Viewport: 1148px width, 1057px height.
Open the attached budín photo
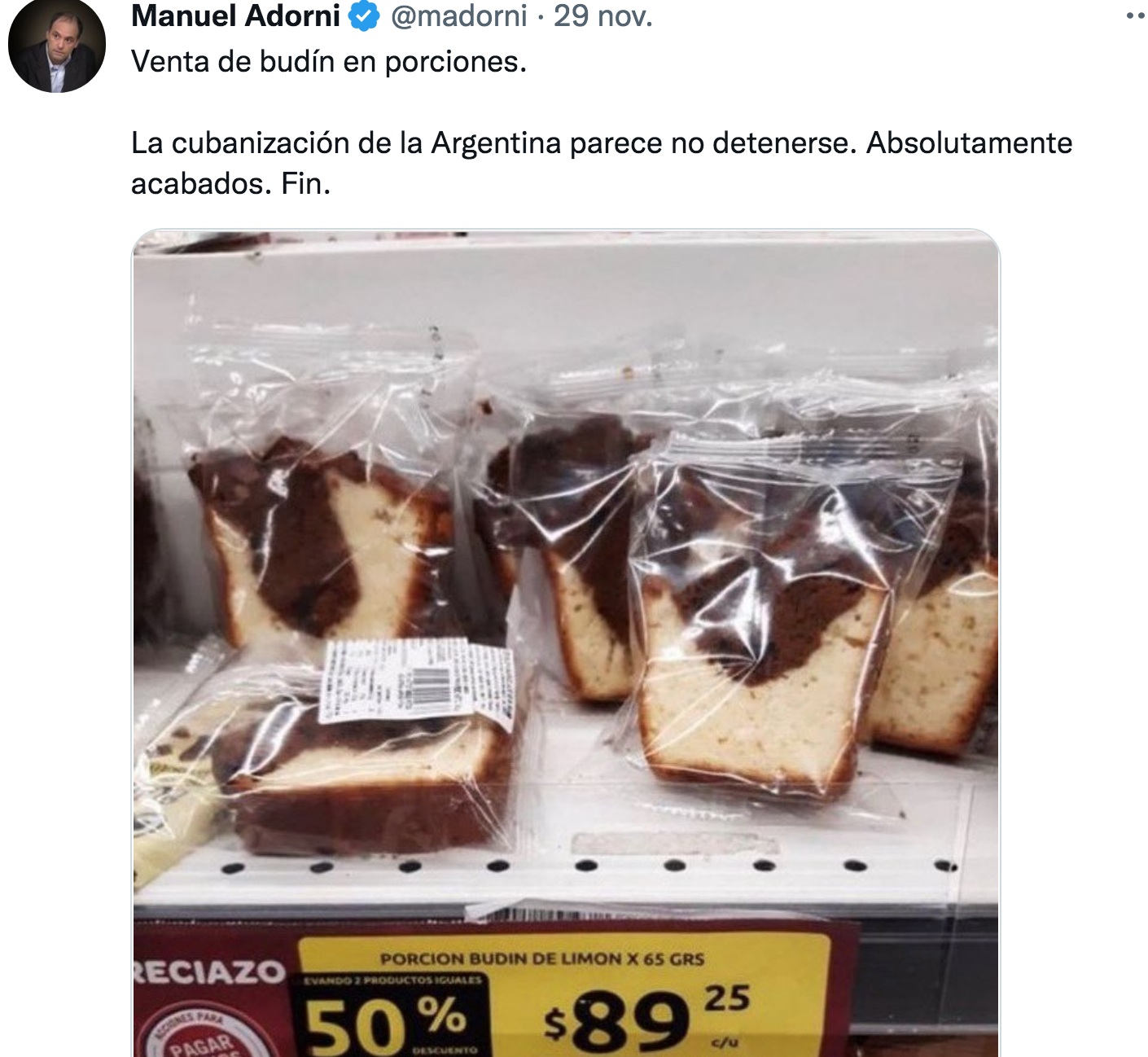point(566,643)
